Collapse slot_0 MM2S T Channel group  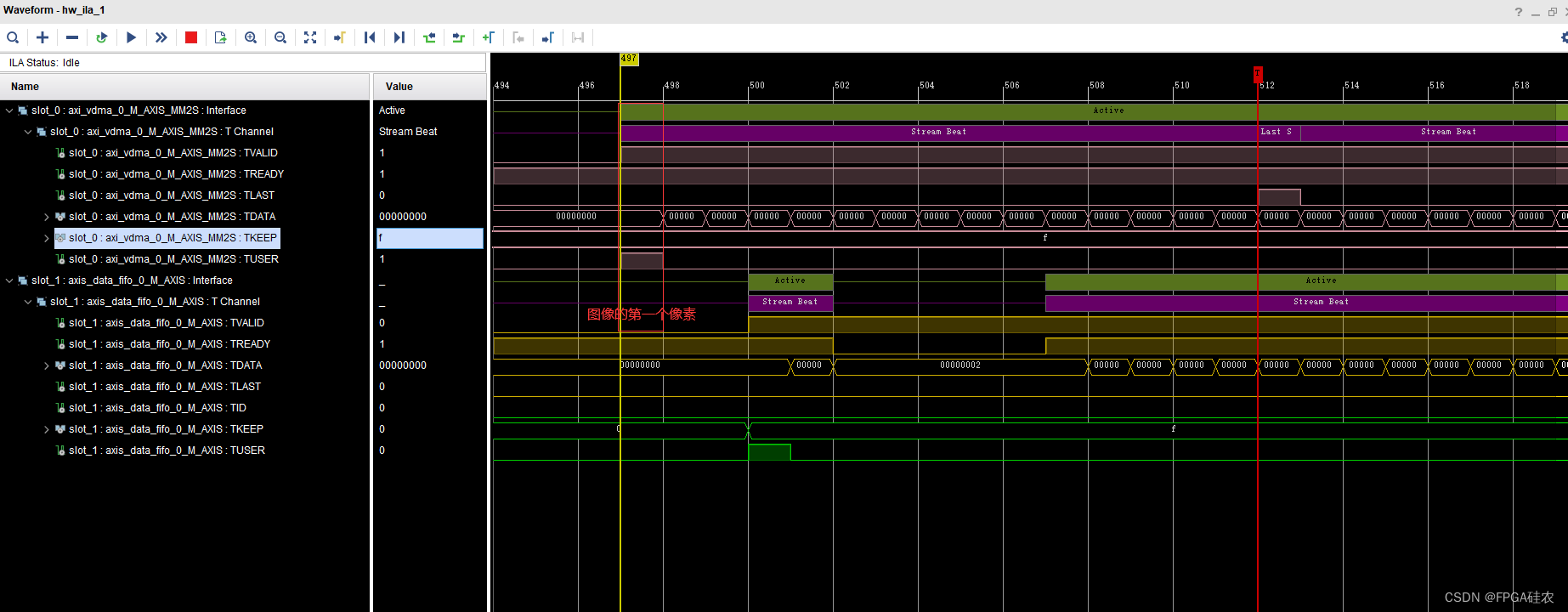pyautogui.click(x=28, y=132)
